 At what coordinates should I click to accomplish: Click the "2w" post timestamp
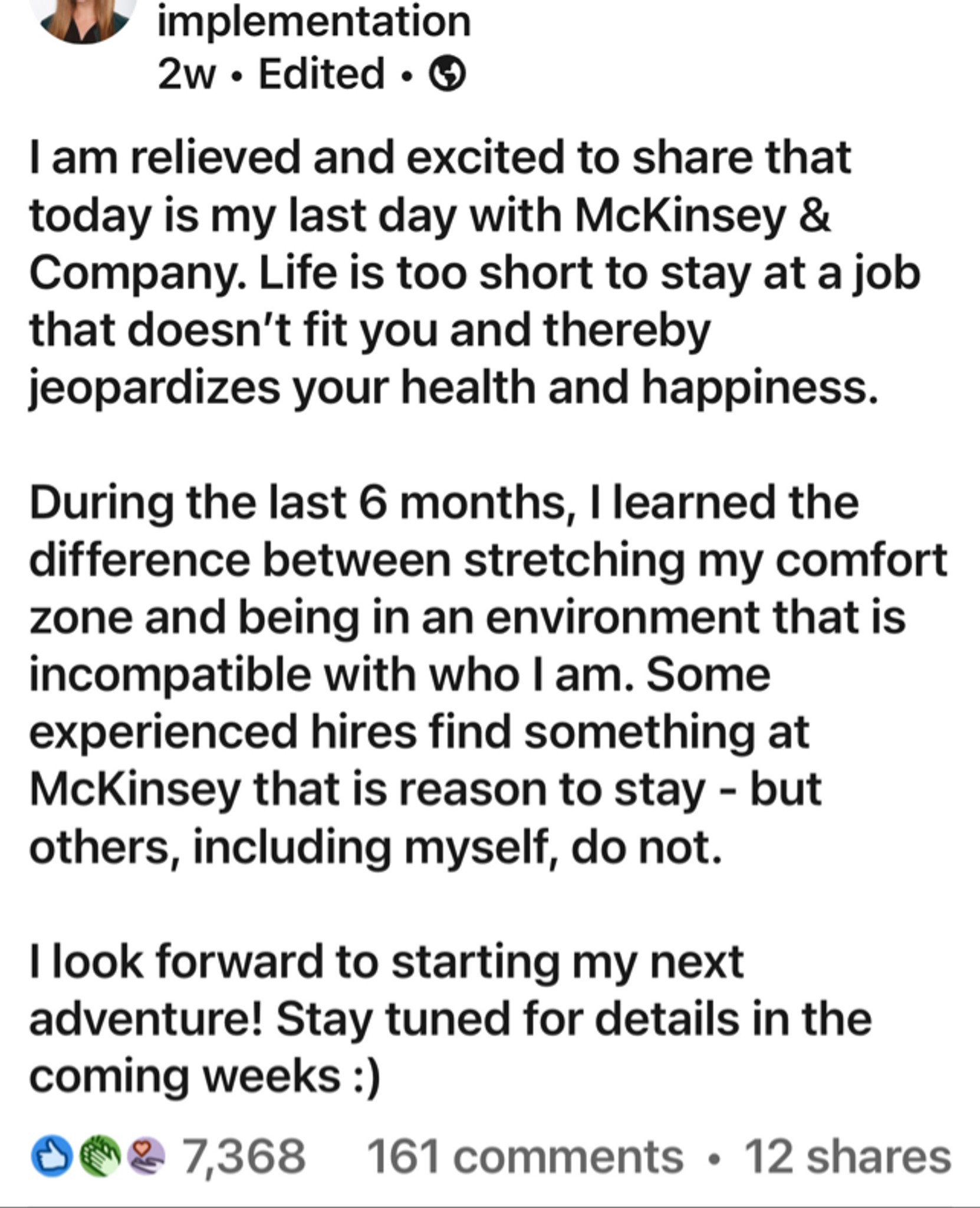pyautogui.click(x=186, y=75)
